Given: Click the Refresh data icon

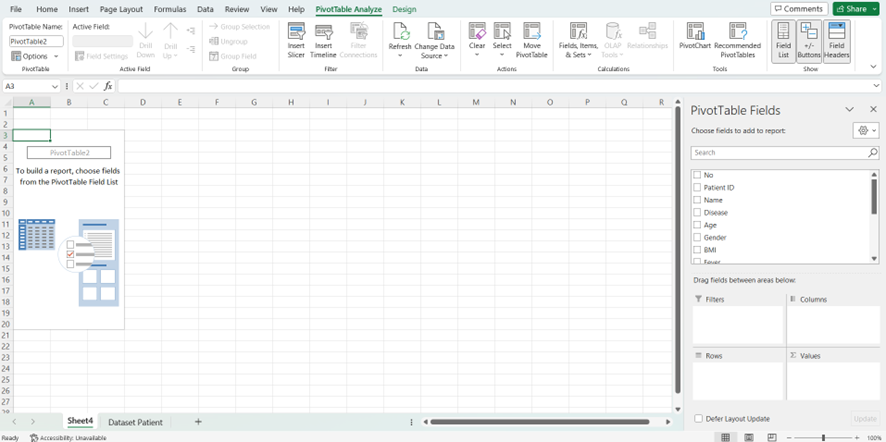Looking at the screenshot, I should point(400,32).
